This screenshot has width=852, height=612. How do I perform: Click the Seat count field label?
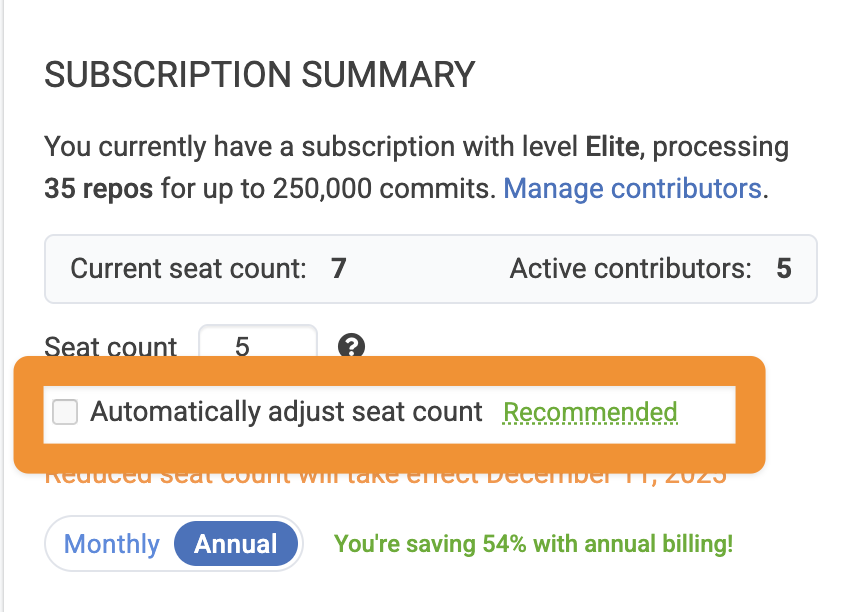[110, 346]
